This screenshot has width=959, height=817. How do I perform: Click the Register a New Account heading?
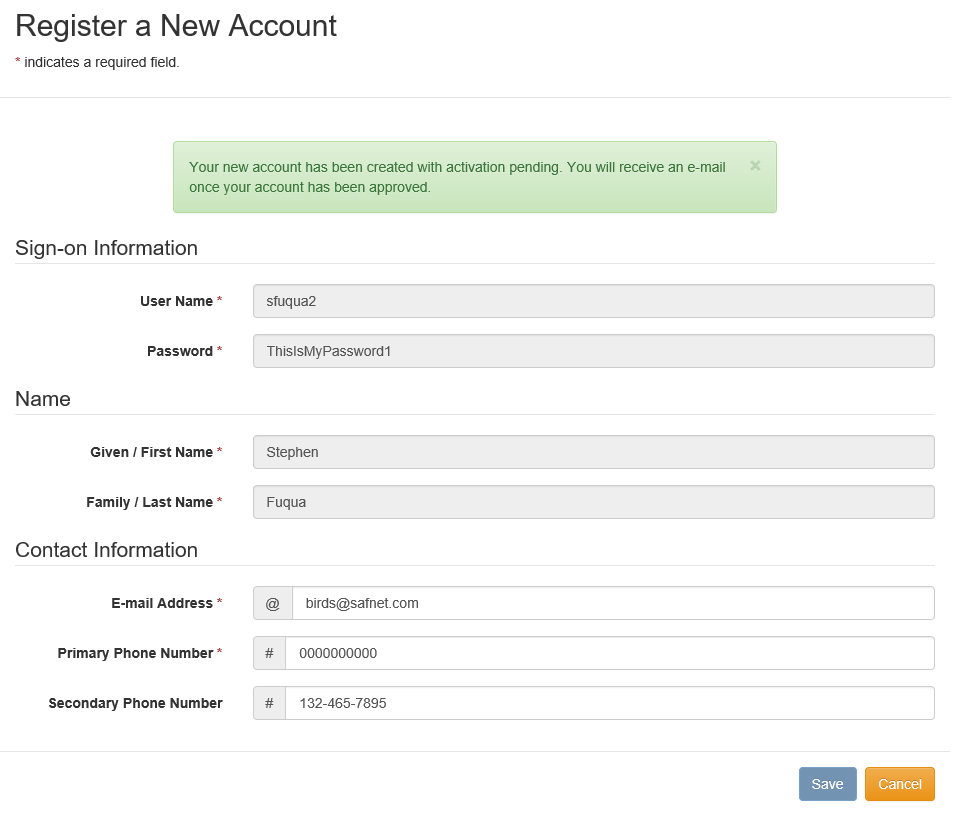pyautogui.click(x=177, y=26)
